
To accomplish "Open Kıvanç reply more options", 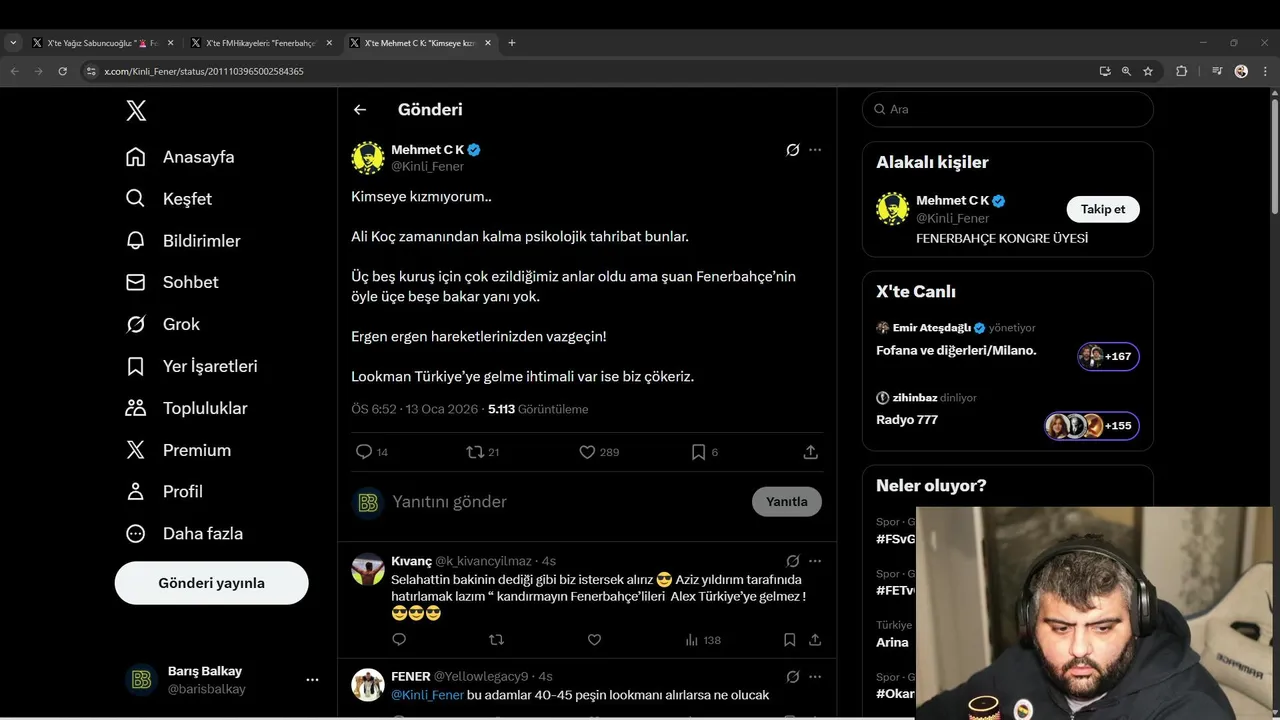I will coord(815,561).
